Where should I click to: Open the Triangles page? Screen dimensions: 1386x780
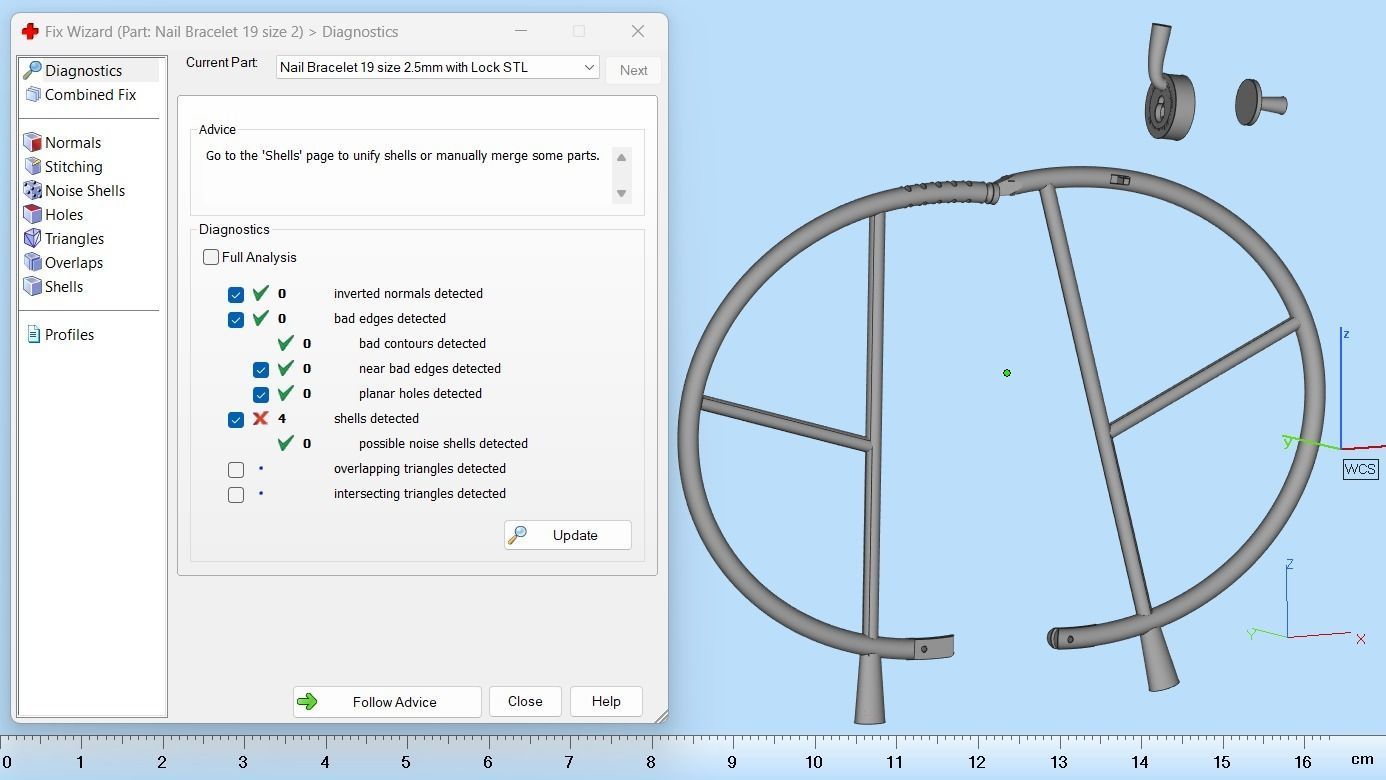(74, 238)
